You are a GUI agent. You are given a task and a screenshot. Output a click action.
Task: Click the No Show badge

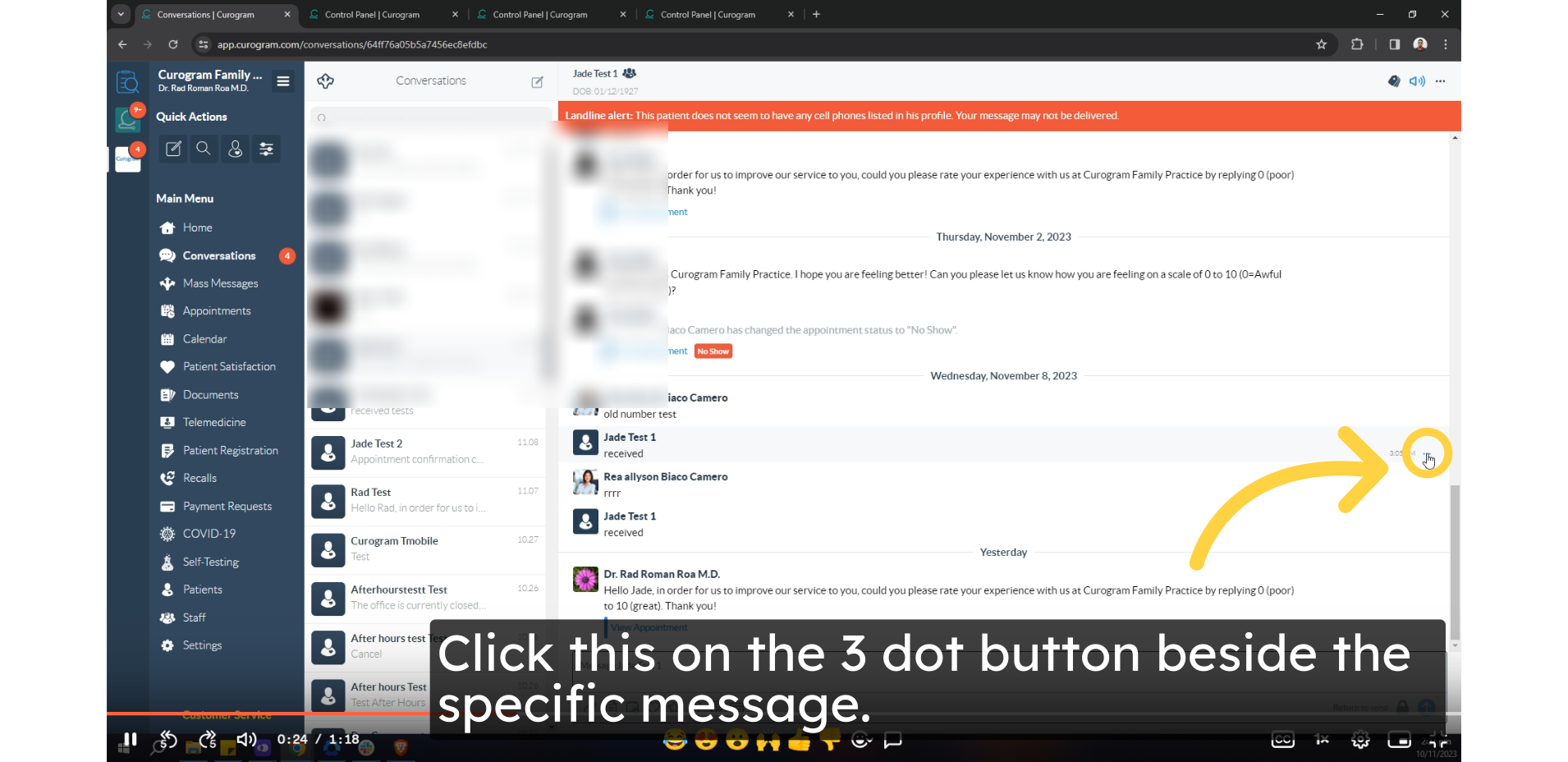click(x=713, y=351)
